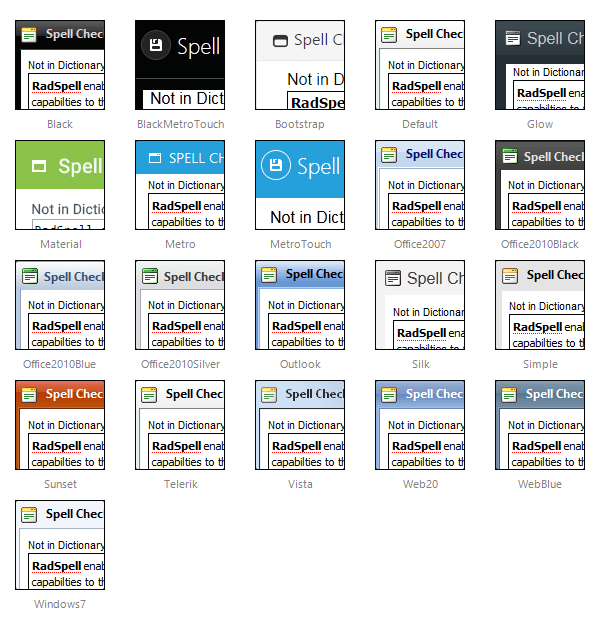
Task: Click the 'Vista' caption text
Action: 300,484
